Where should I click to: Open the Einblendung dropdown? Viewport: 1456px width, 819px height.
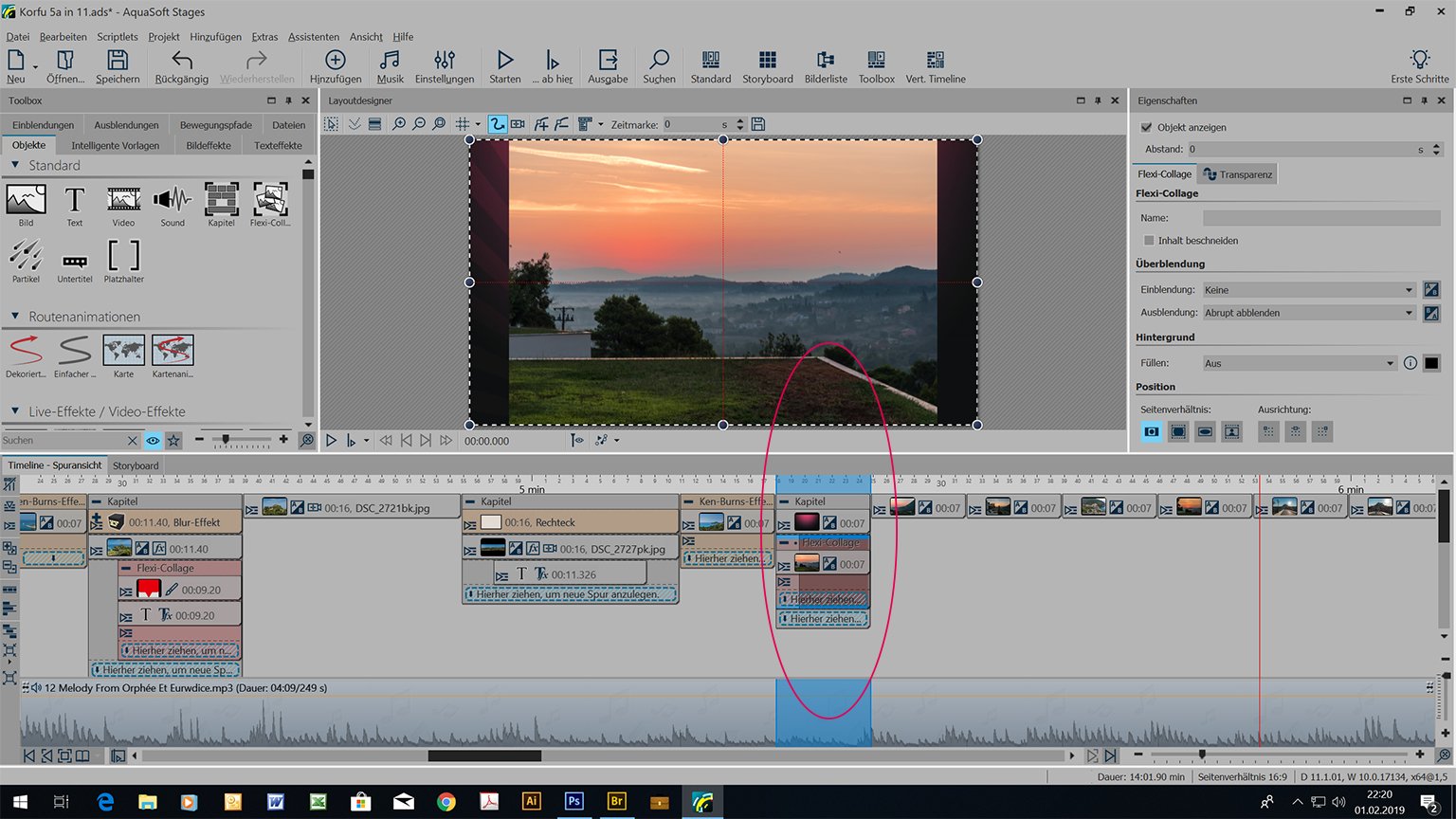click(x=1308, y=290)
